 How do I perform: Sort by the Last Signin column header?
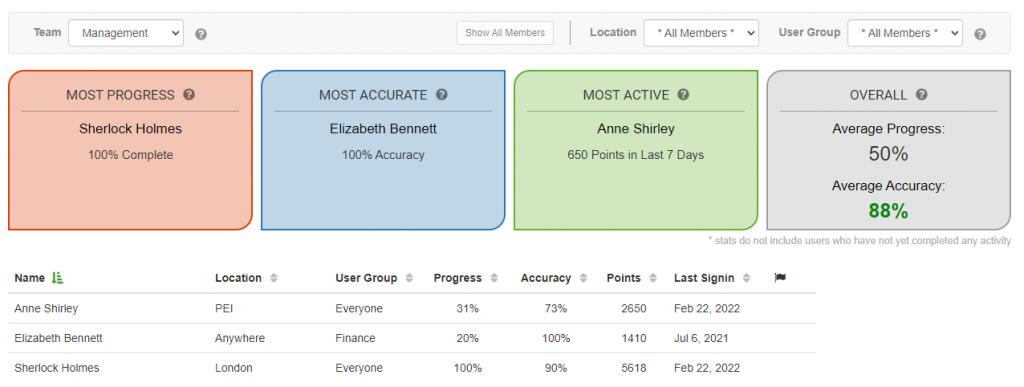pos(704,278)
